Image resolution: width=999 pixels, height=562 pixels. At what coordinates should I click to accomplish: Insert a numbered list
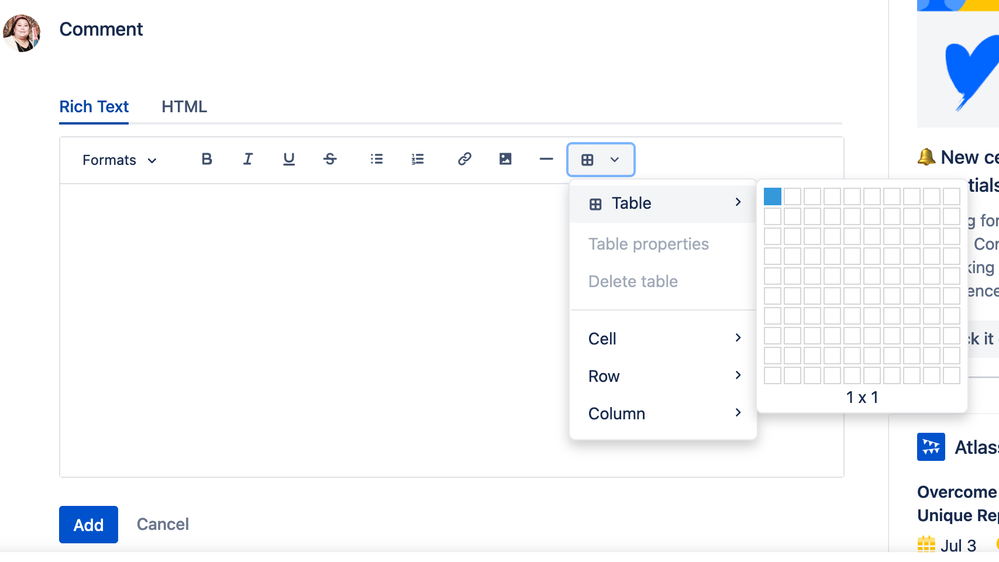coord(418,159)
